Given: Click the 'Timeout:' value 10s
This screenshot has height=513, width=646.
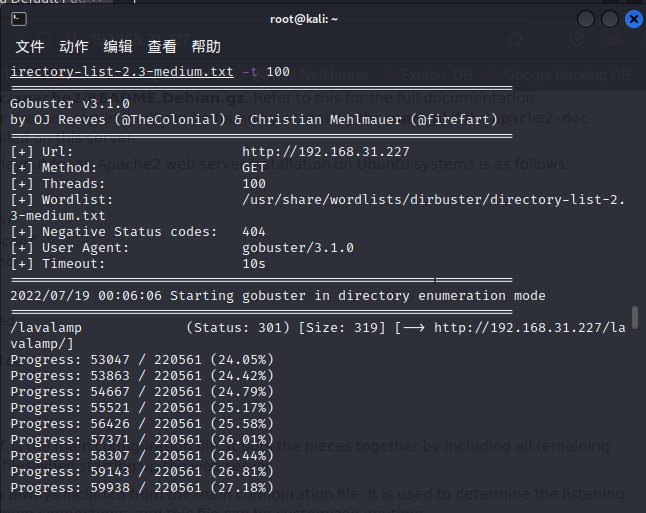Looking at the screenshot, I should [254, 264].
